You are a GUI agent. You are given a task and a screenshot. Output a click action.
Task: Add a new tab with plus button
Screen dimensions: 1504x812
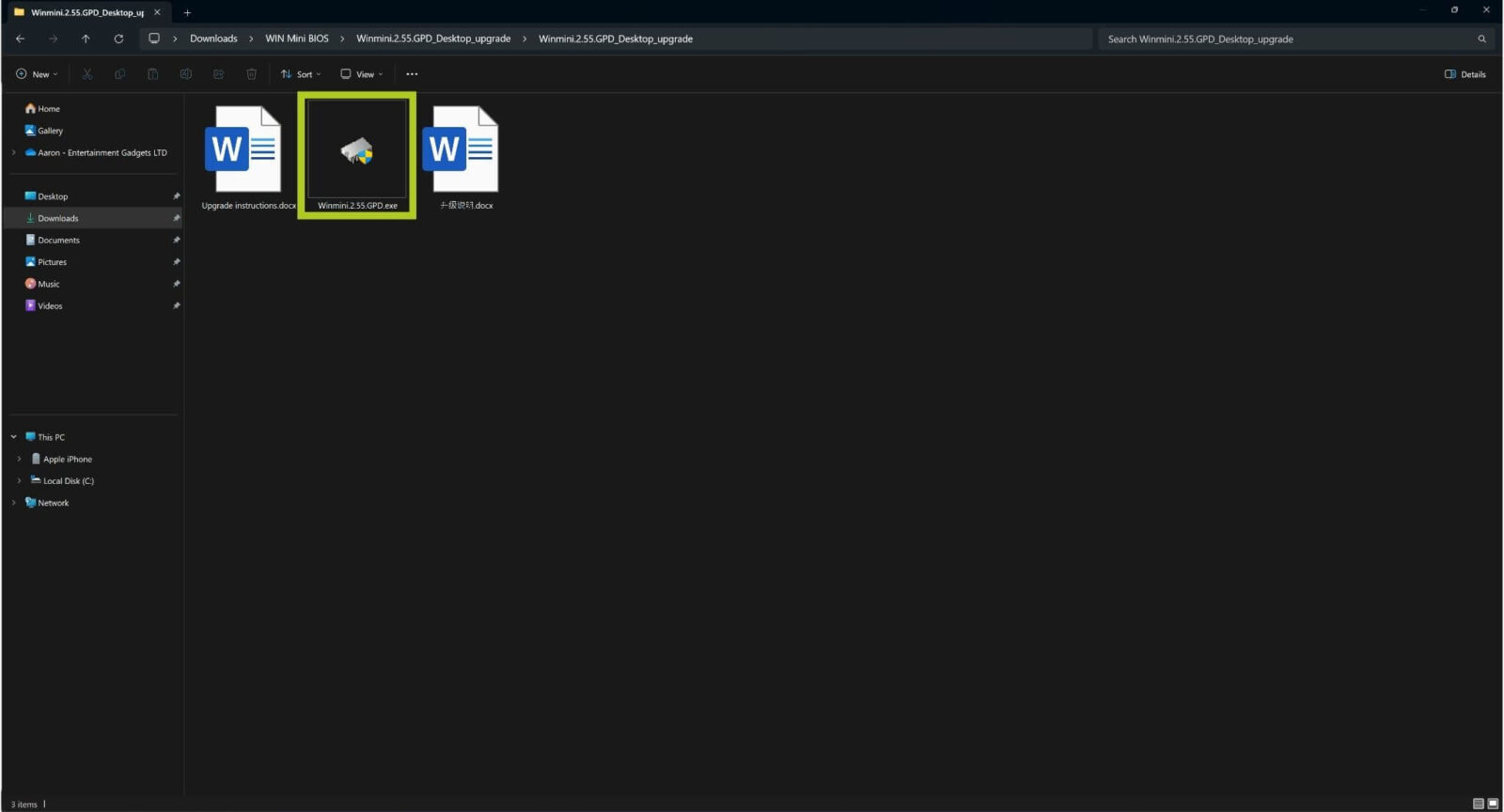(x=187, y=12)
